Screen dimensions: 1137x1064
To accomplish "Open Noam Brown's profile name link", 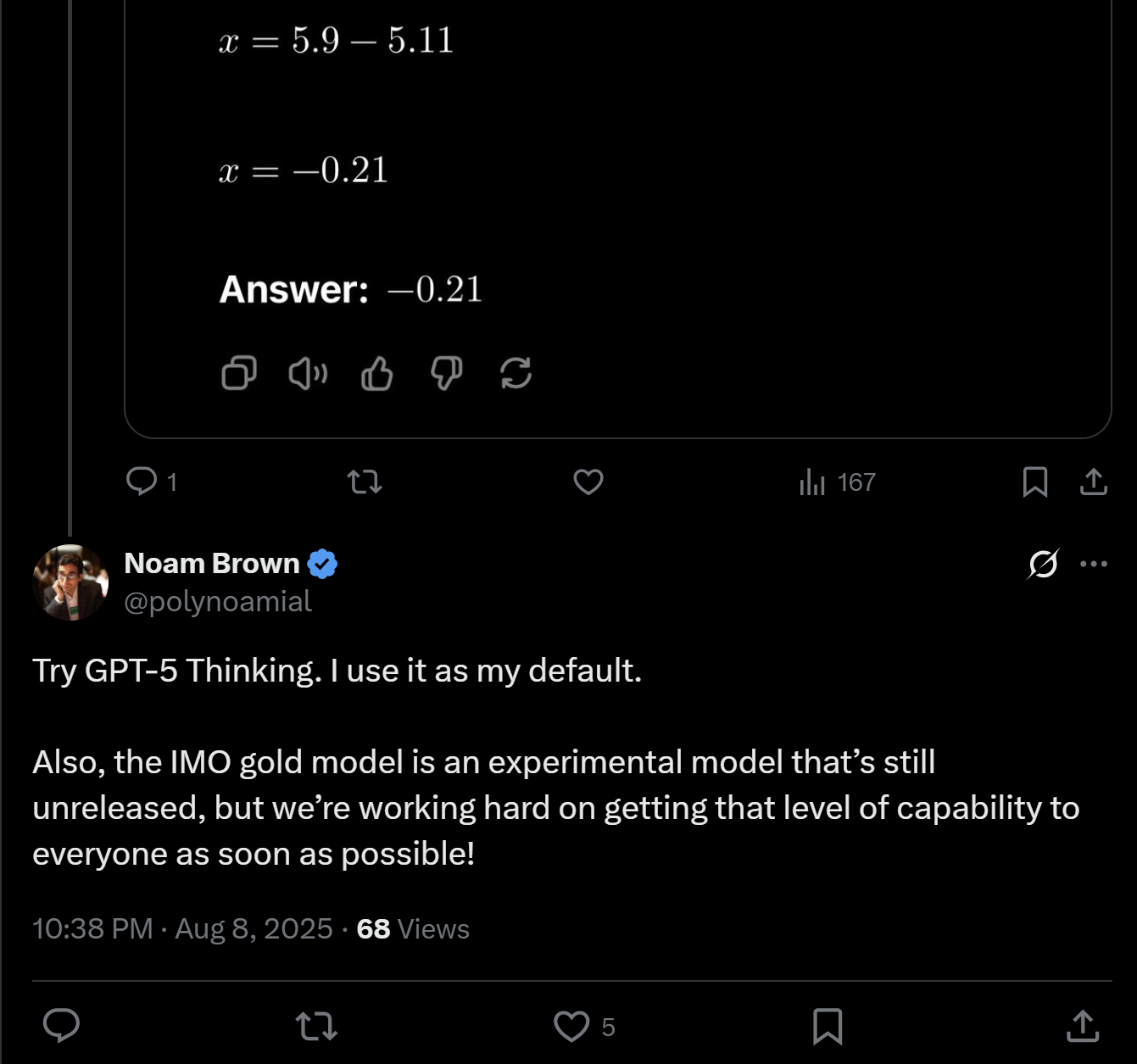I will [212, 564].
